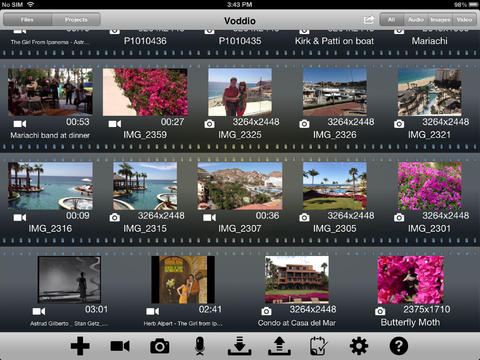This screenshot has width=480, height=360.
Task: Tap video icon under Astrud Gilberto clip
Action: (x=39, y=311)
